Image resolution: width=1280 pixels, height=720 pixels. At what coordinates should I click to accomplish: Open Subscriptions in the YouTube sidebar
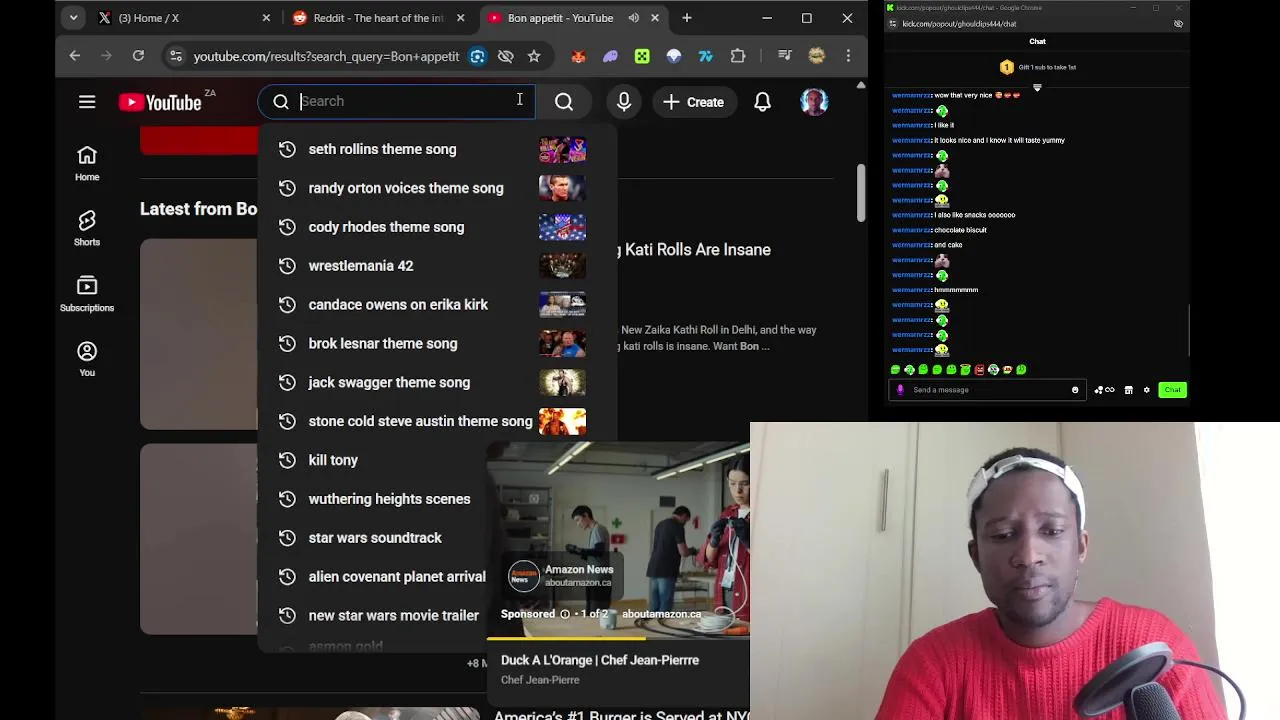(x=87, y=294)
